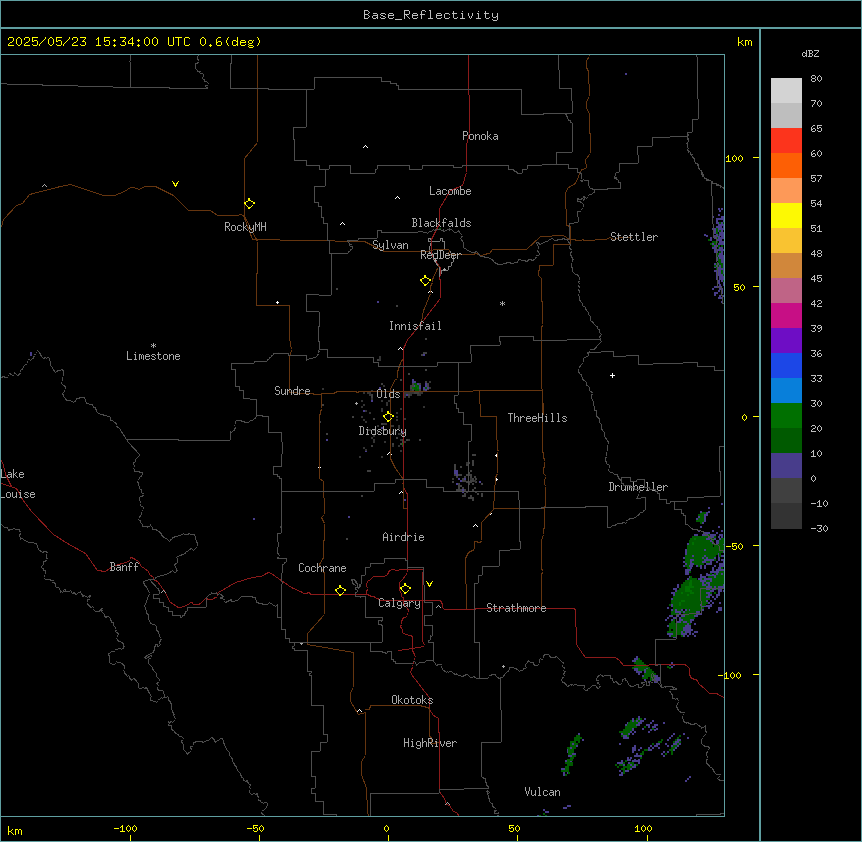Click the dBZ legend heading

pyautogui.click(x=810, y=54)
